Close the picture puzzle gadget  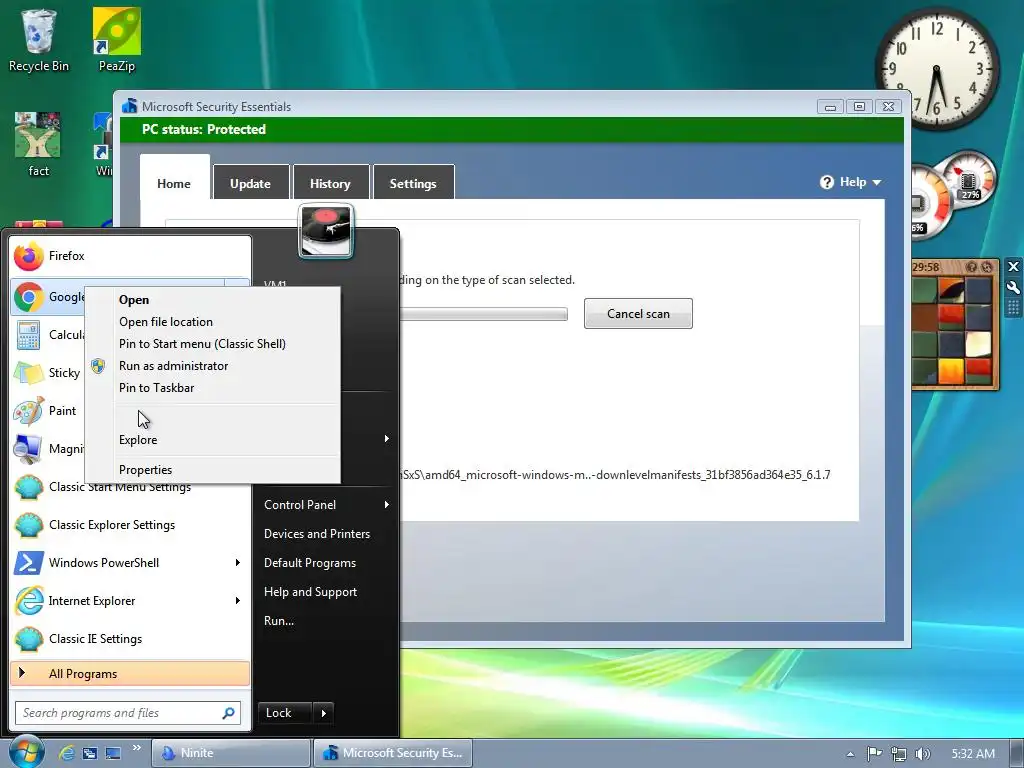[x=1013, y=266]
